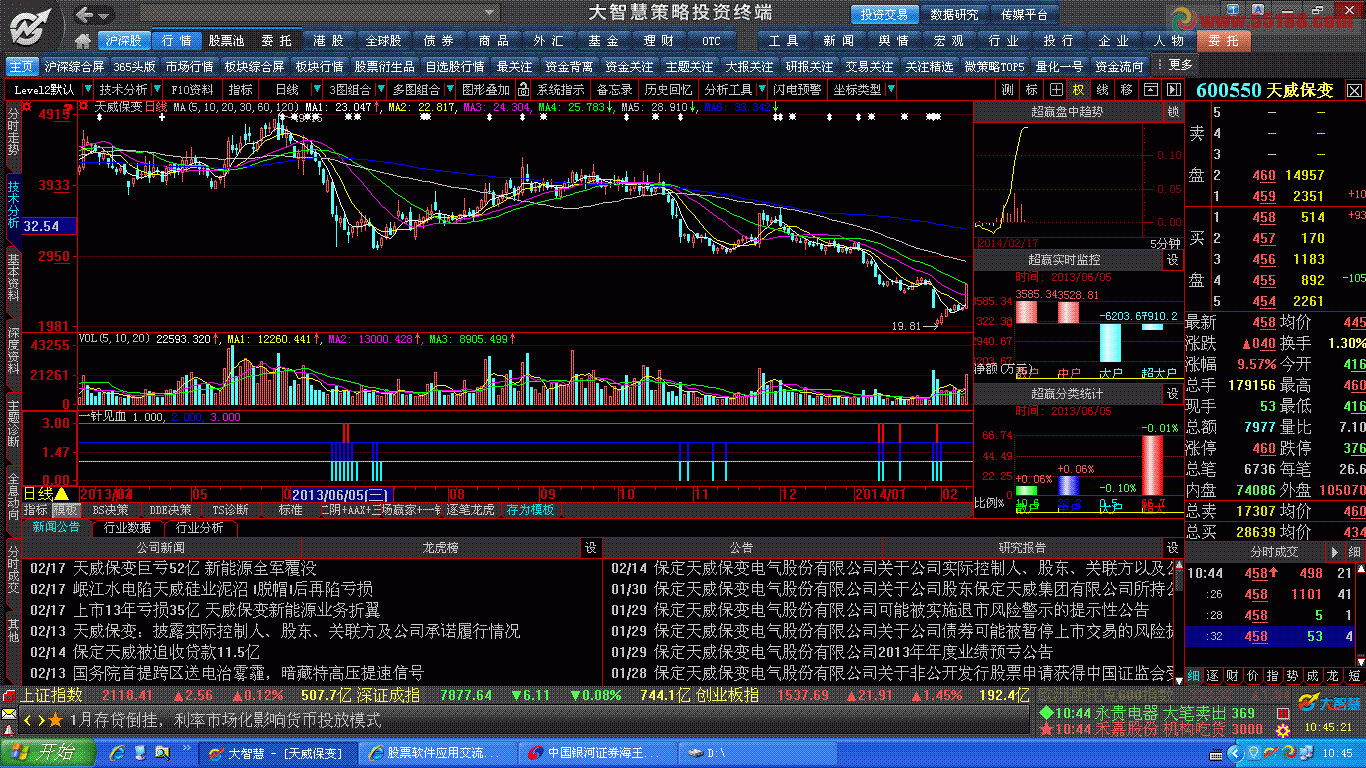Viewport: 1366px width, 768px height.
Task: Click 板块综合屏 in the sub menu
Action: pos(254,66)
